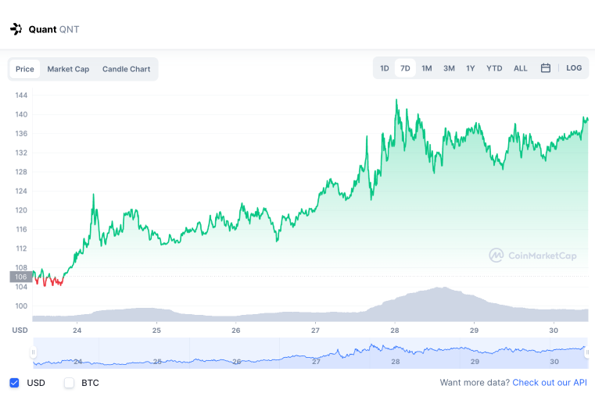Click the Quant QNT title text
Screen dimensions: 603x399
[x=54, y=30]
